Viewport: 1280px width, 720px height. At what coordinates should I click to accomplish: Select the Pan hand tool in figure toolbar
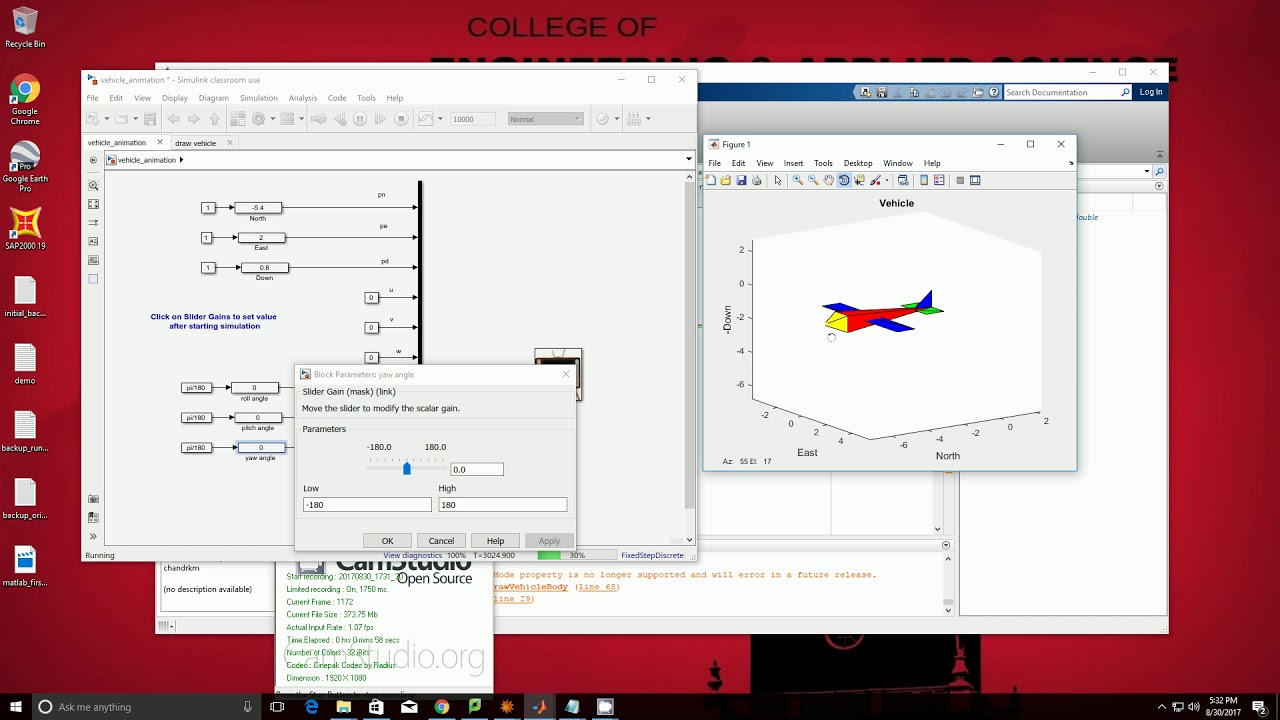[829, 180]
